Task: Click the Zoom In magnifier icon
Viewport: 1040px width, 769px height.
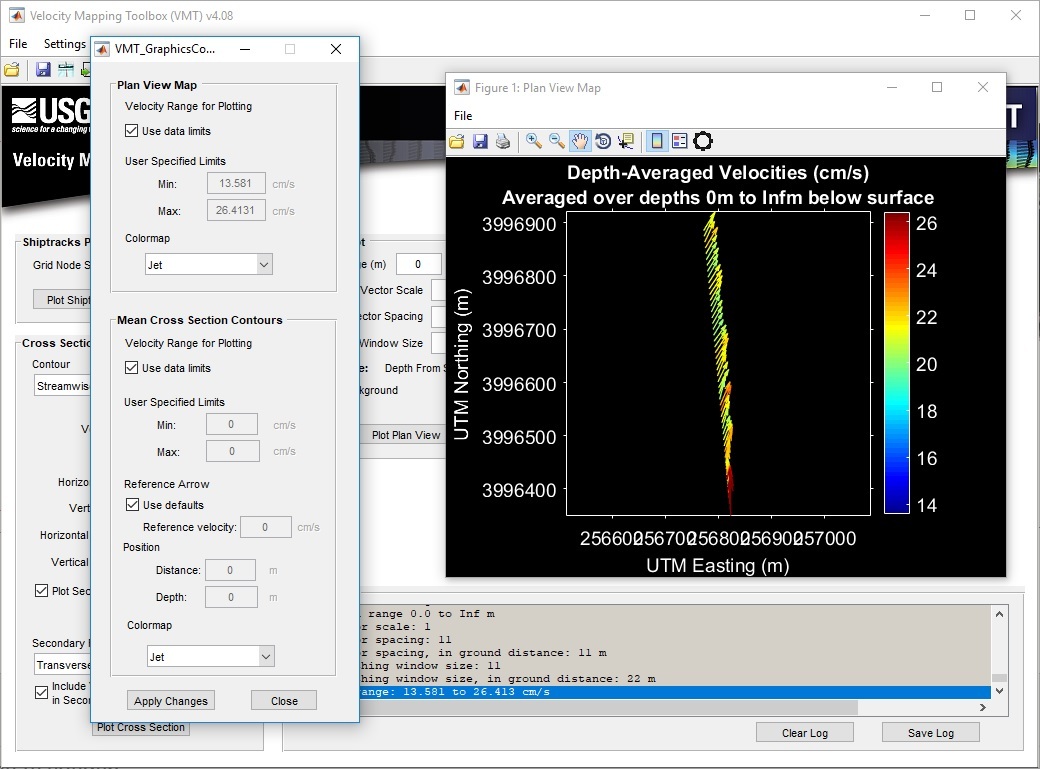Action: coord(533,141)
